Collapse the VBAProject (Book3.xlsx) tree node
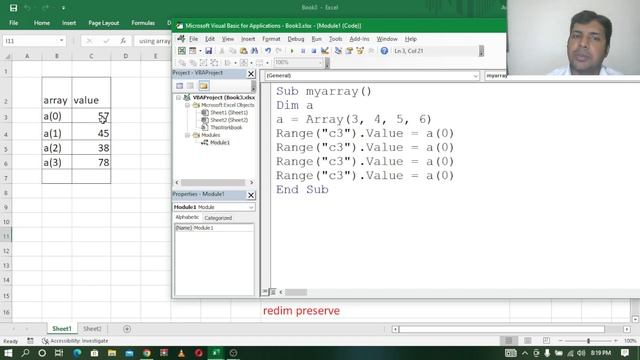This screenshot has width=640, height=360. [178, 98]
